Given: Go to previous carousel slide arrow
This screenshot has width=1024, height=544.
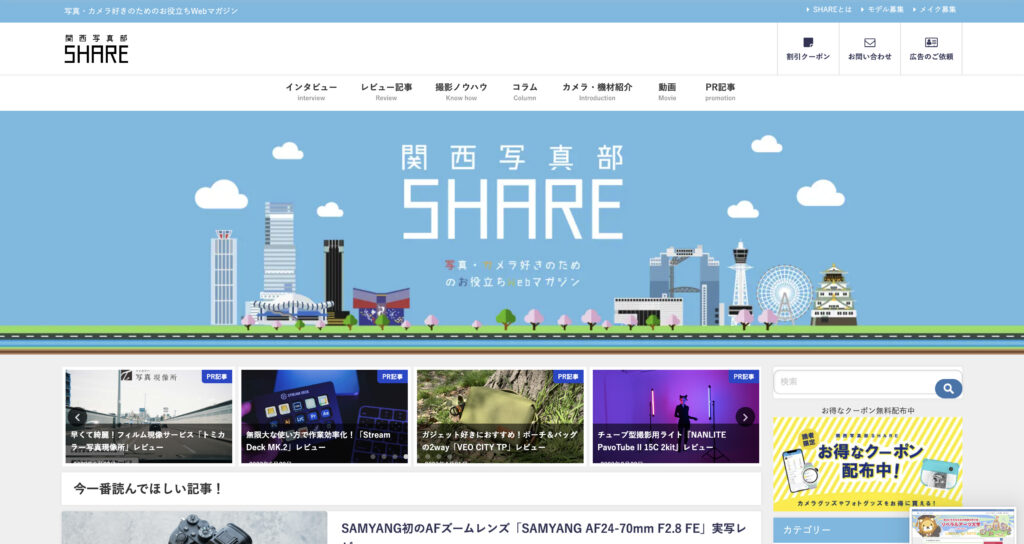Looking at the screenshot, I should click(77, 417).
